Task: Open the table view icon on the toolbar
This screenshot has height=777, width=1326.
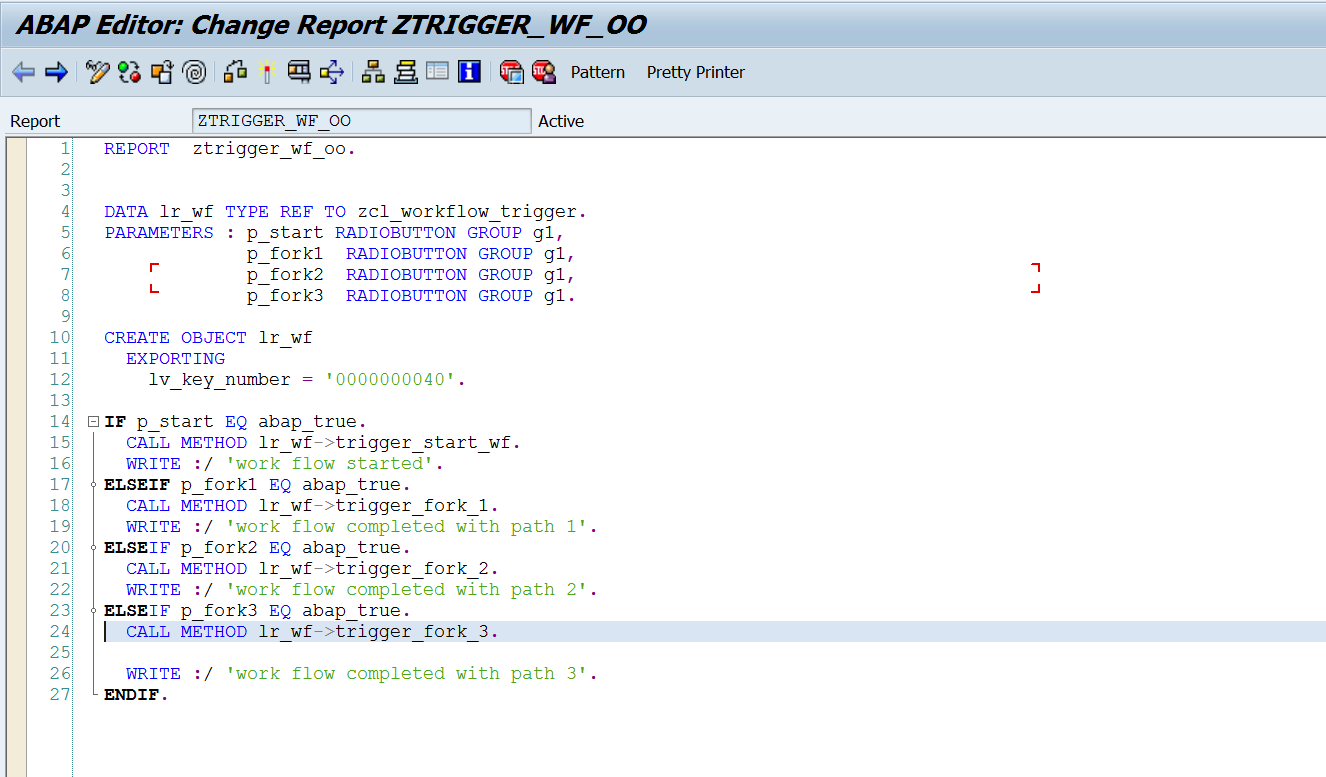Action: [x=437, y=71]
